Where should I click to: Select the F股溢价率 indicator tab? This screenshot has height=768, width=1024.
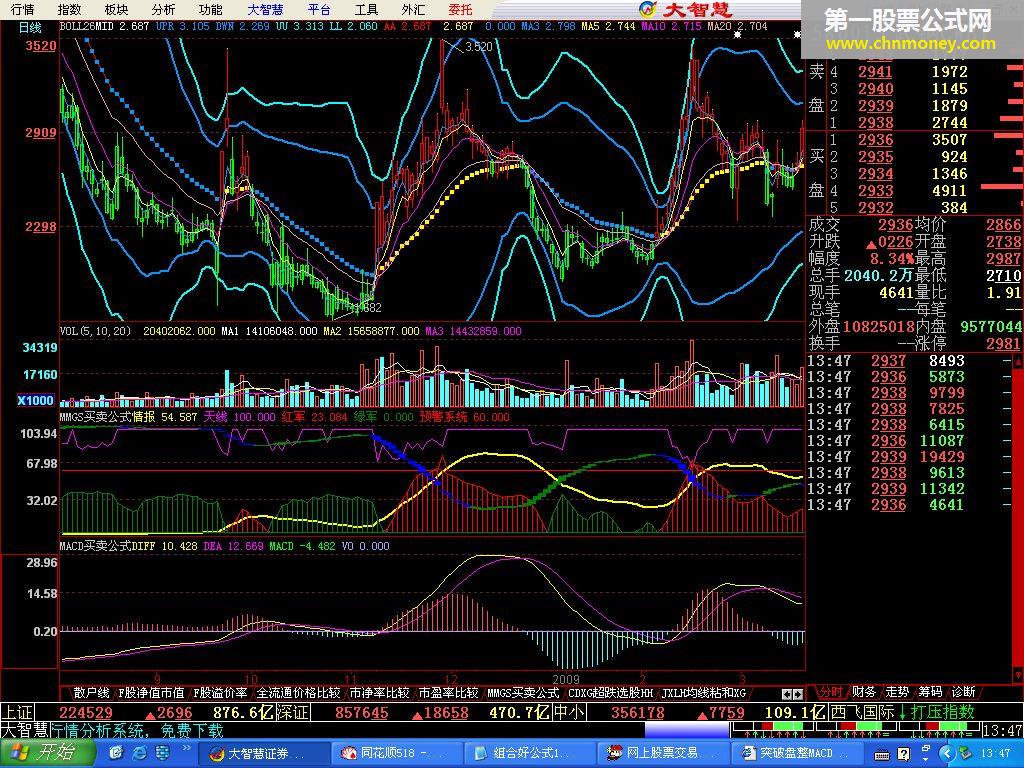(220, 692)
